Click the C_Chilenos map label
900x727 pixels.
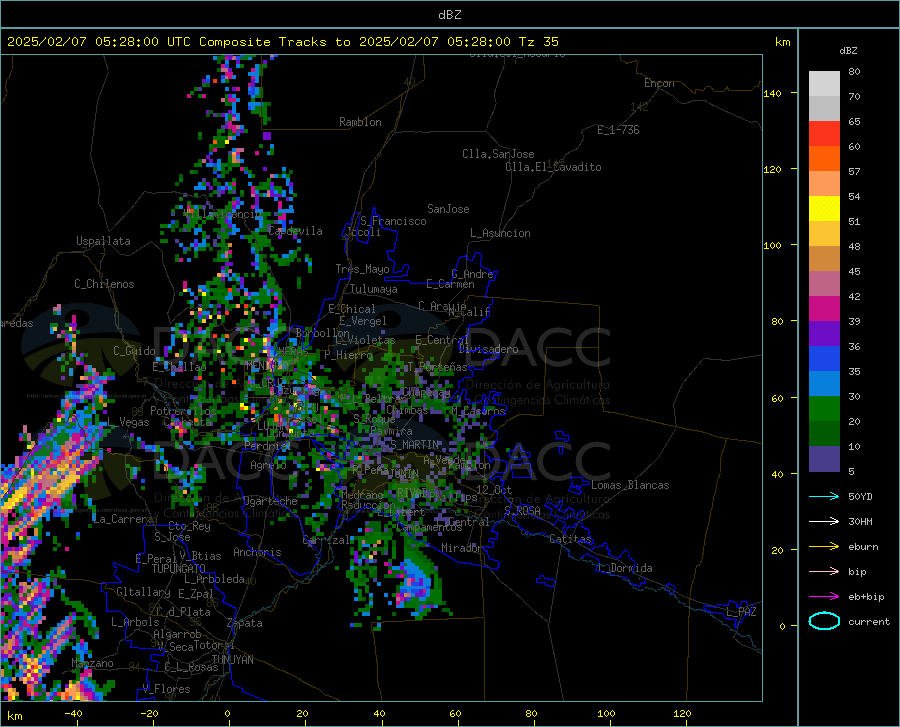(104, 284)
